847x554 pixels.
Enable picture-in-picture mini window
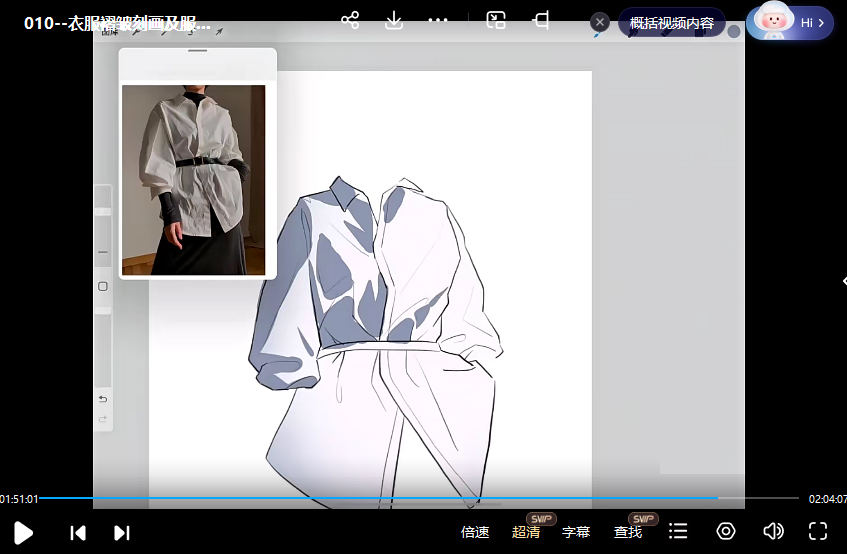pyautogui.click(x=496, y=20)
